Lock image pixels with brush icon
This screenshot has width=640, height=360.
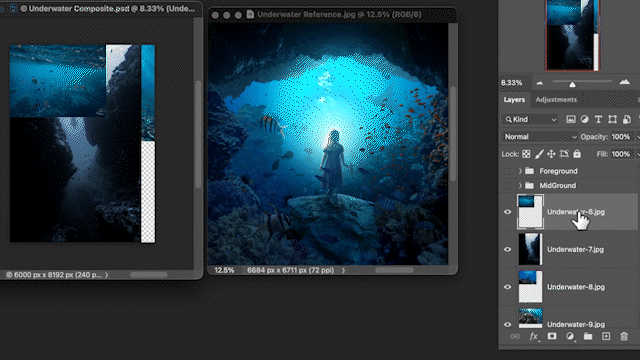(539, 154)
